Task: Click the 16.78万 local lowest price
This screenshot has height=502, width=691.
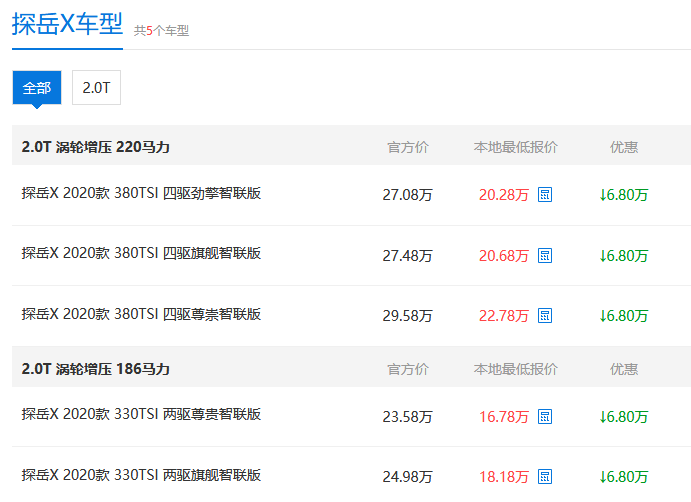Action: [503, 416]
